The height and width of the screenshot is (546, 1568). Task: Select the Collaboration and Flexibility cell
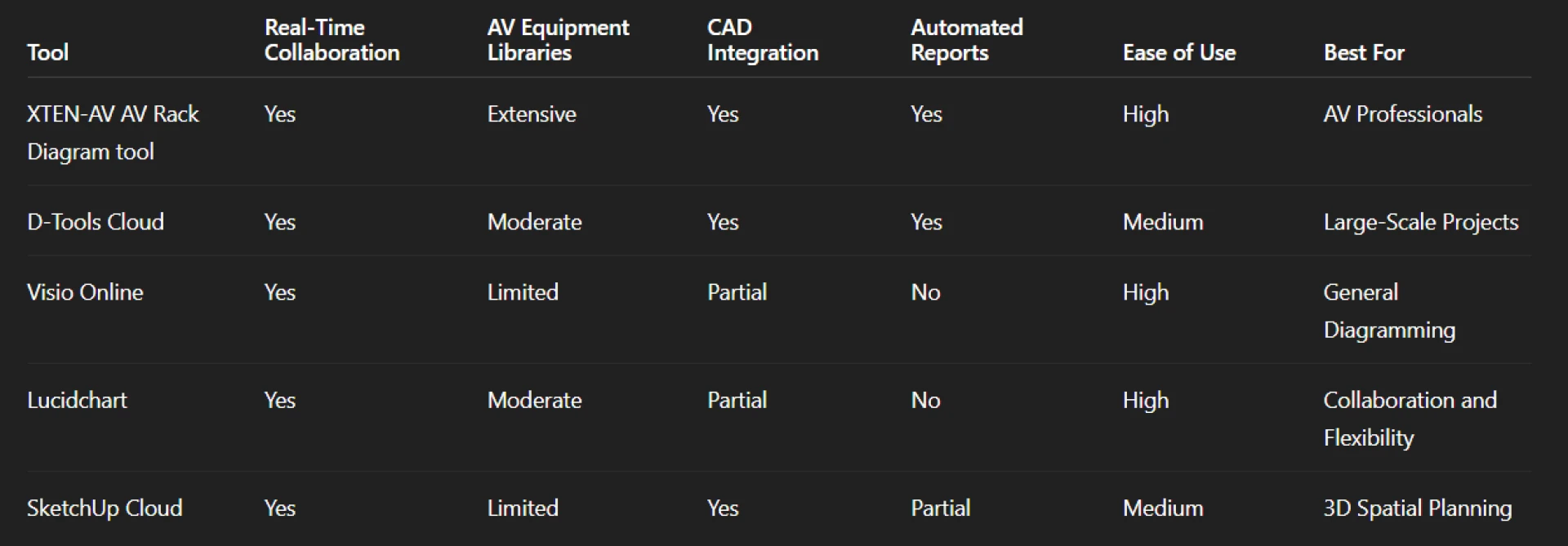[x=1410, y=419]
